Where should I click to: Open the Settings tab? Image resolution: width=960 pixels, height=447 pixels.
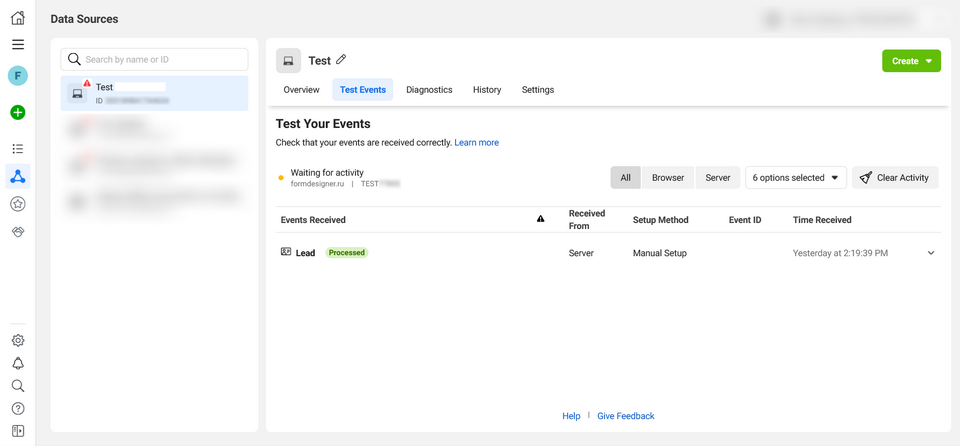coord(538,89)
